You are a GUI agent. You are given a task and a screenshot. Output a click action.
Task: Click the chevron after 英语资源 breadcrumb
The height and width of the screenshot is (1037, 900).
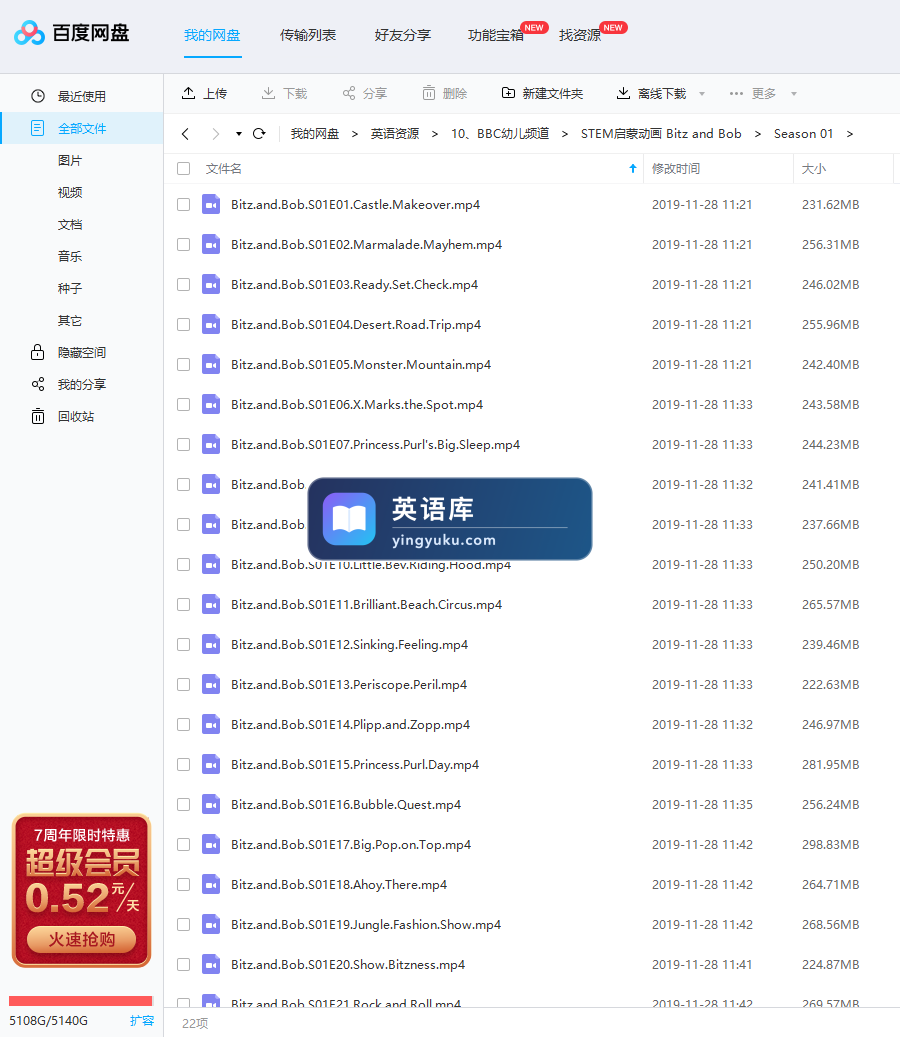click(x=434, y=134)
